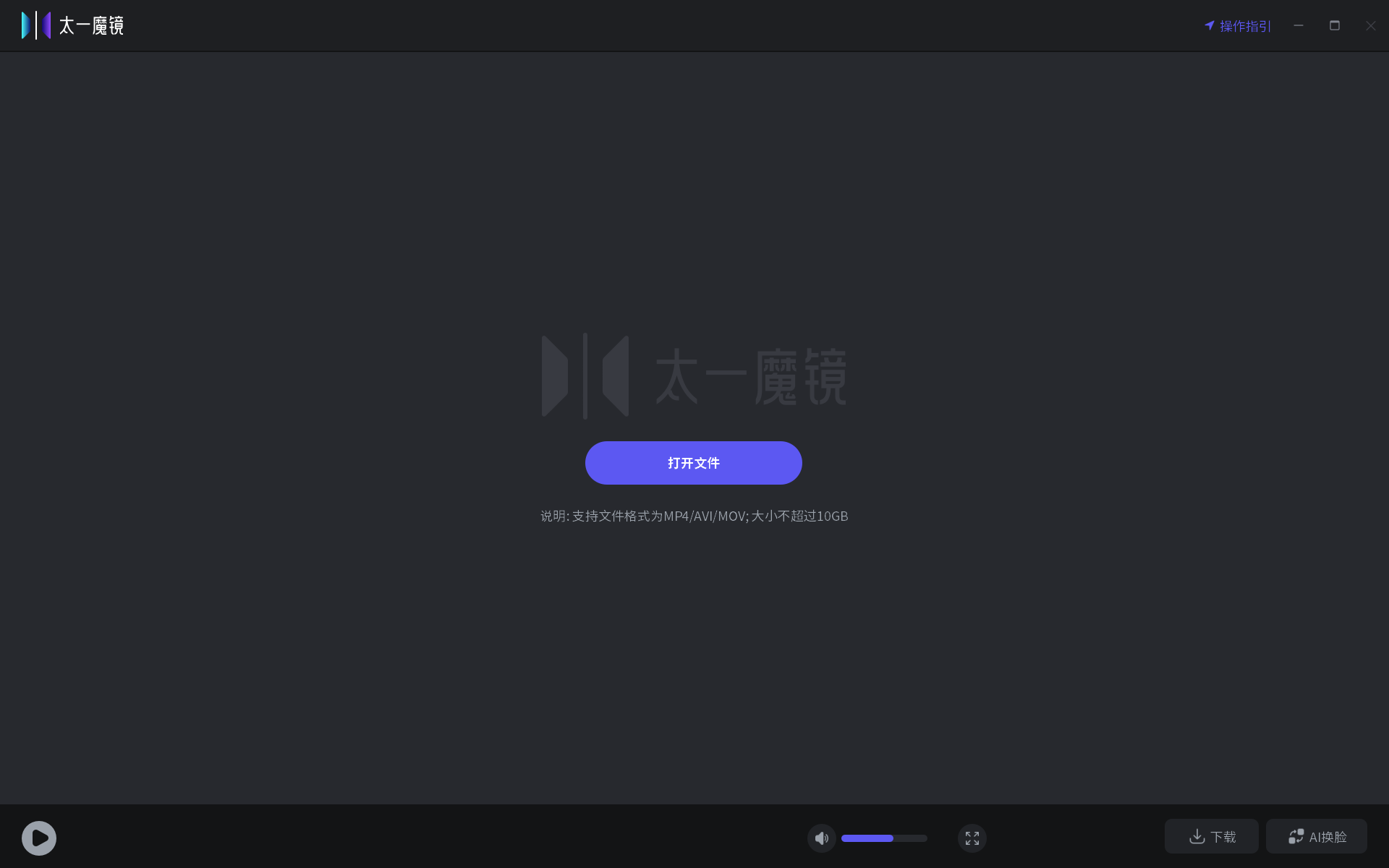The height and width of the screenshot is (868, 1389).
Task: Click the file format note starting with 说明
Action: pyautogui.click(x=694, y=516)
